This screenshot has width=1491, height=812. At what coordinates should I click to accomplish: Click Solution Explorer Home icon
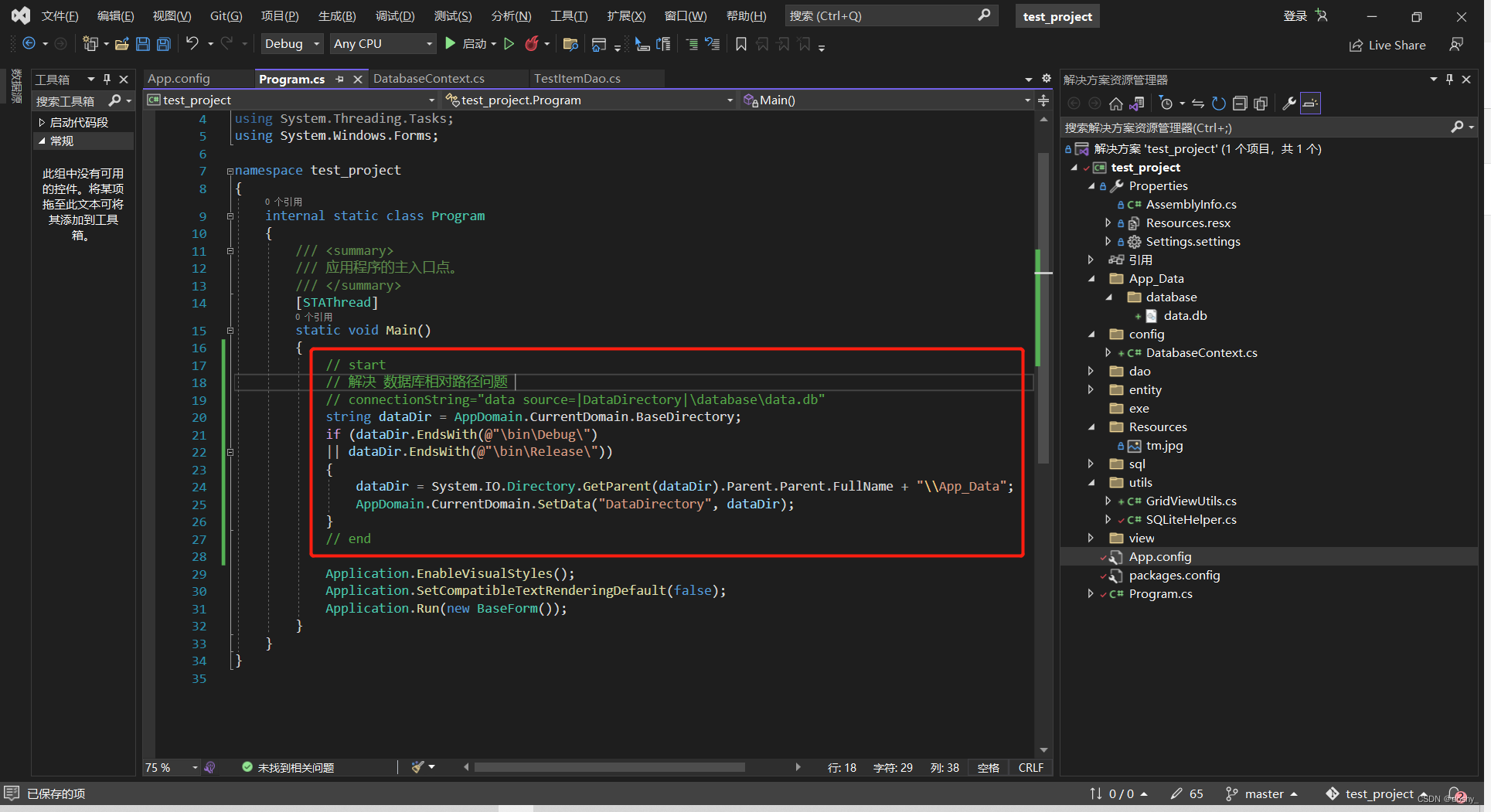pyautogui.click(x=1115, y=104)
